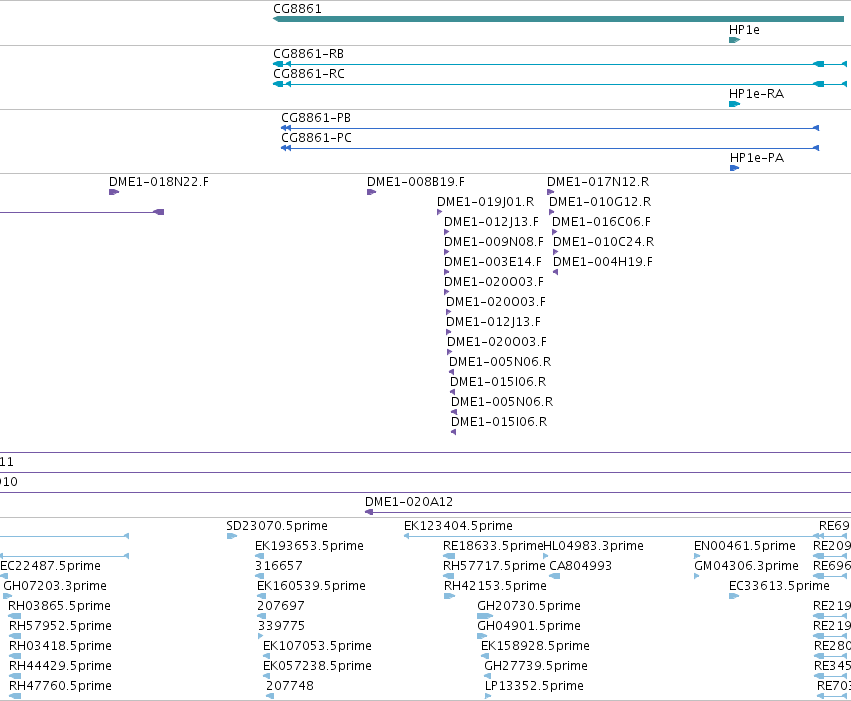Select the GH07203.3prime EST label
The height and width of the screenshot is (701, 851).
point(55,586)
